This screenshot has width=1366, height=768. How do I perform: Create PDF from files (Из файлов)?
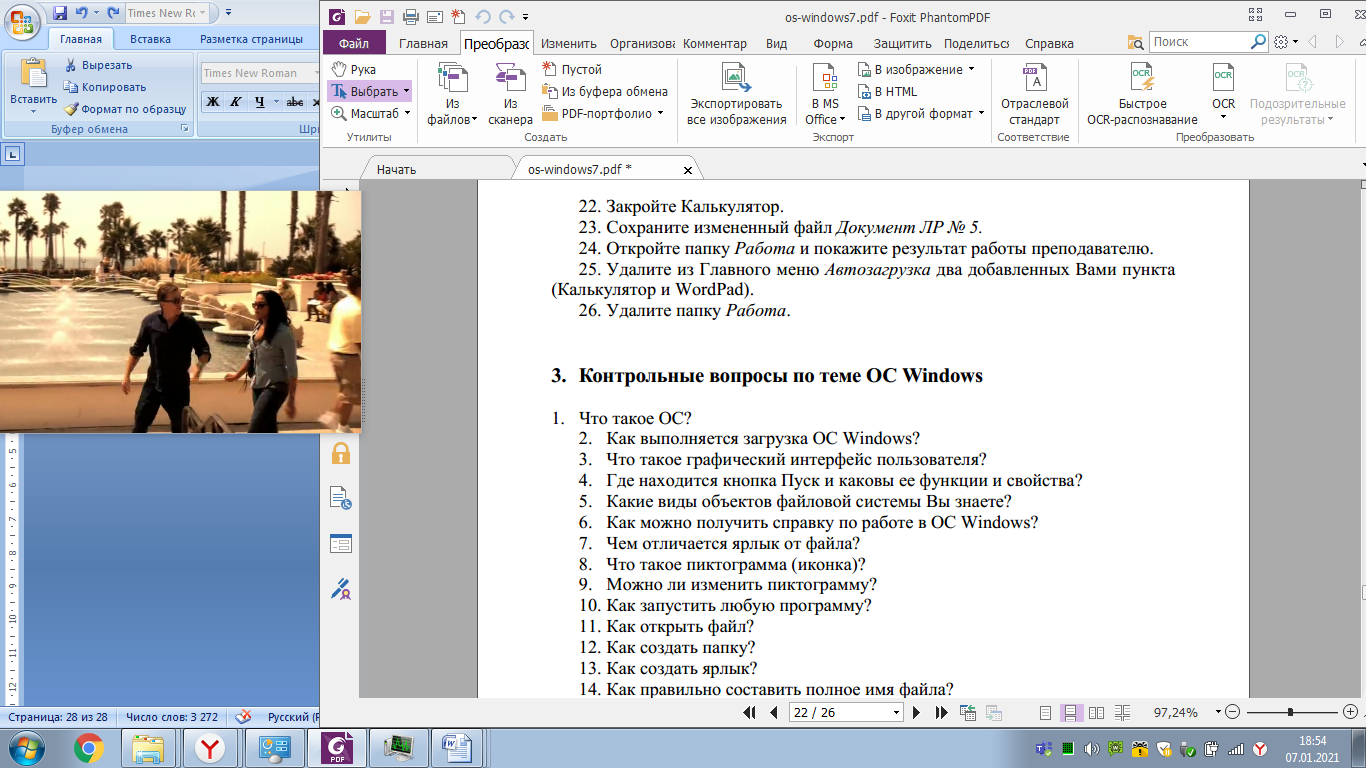click(x=453, y=94)
